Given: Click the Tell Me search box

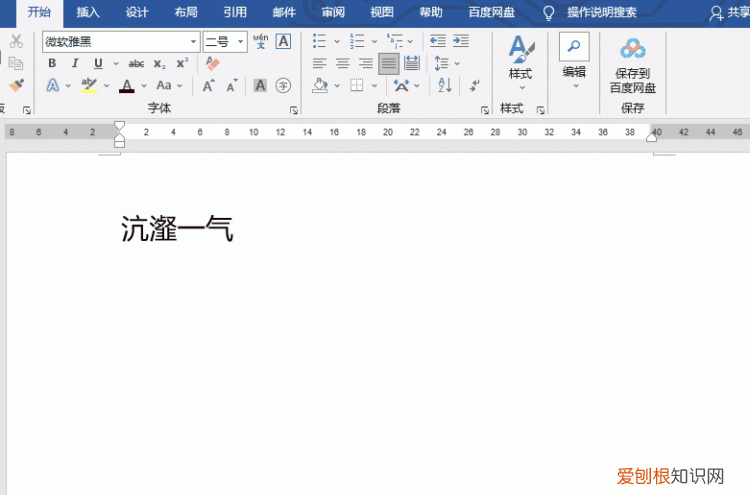Looking at the screenshot, I should [590, 13].
